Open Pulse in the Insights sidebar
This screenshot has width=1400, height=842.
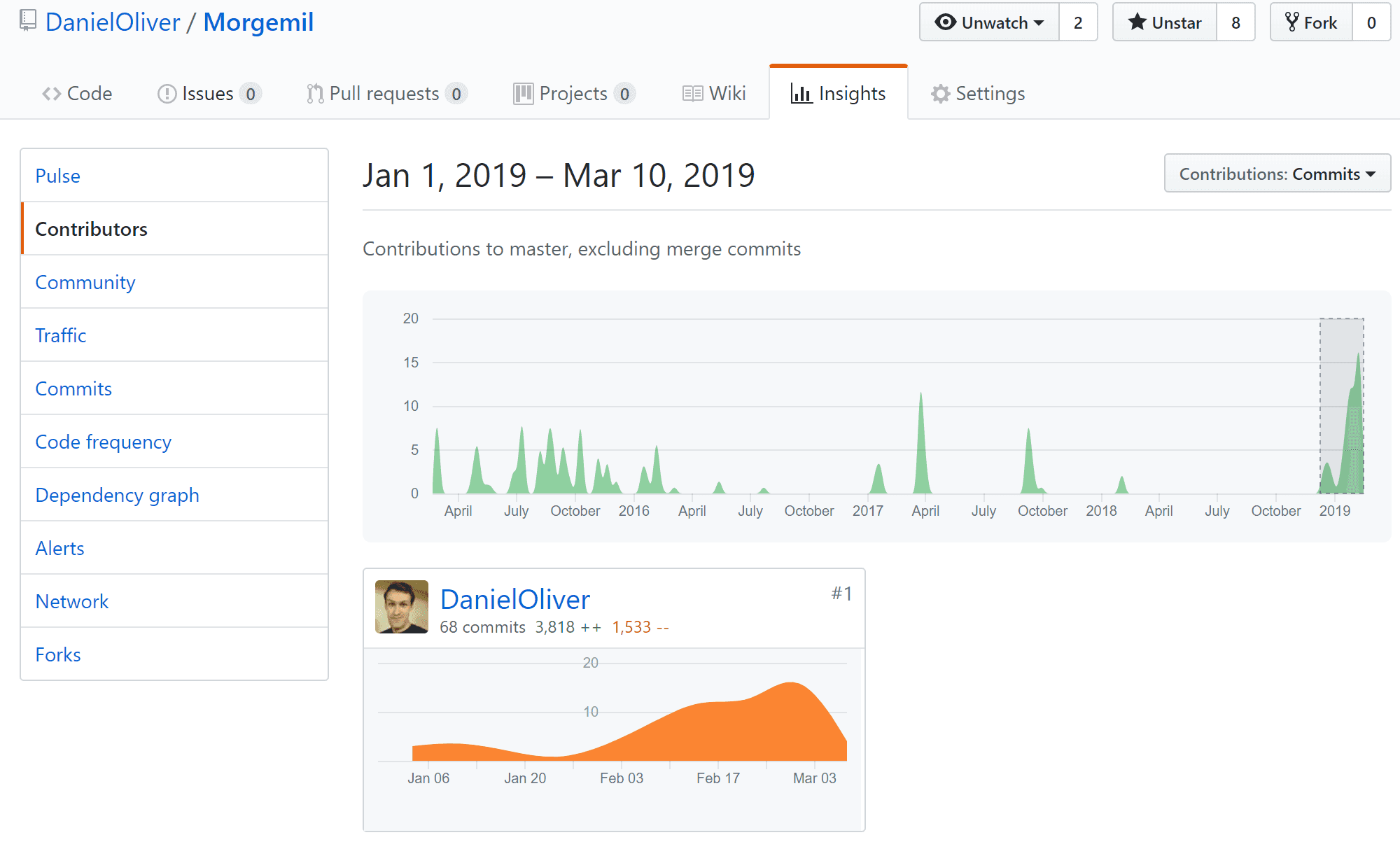174,176
